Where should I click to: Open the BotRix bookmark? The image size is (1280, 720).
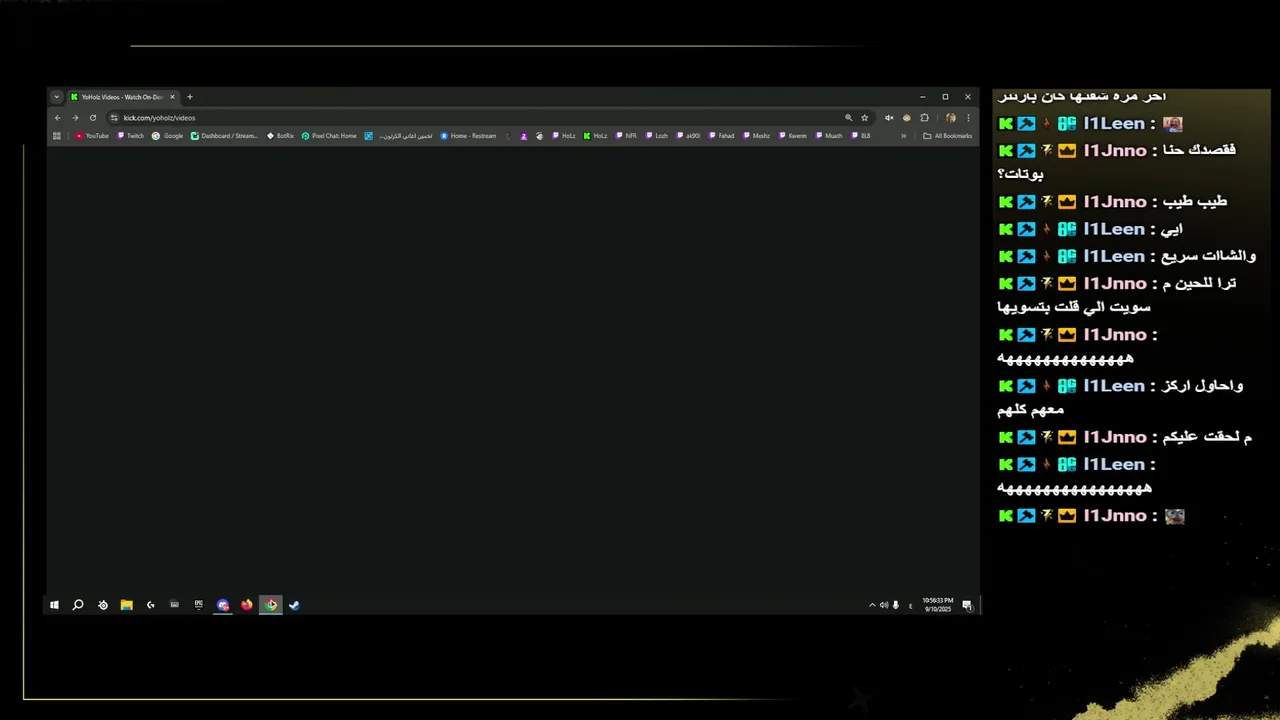point(280,136)
